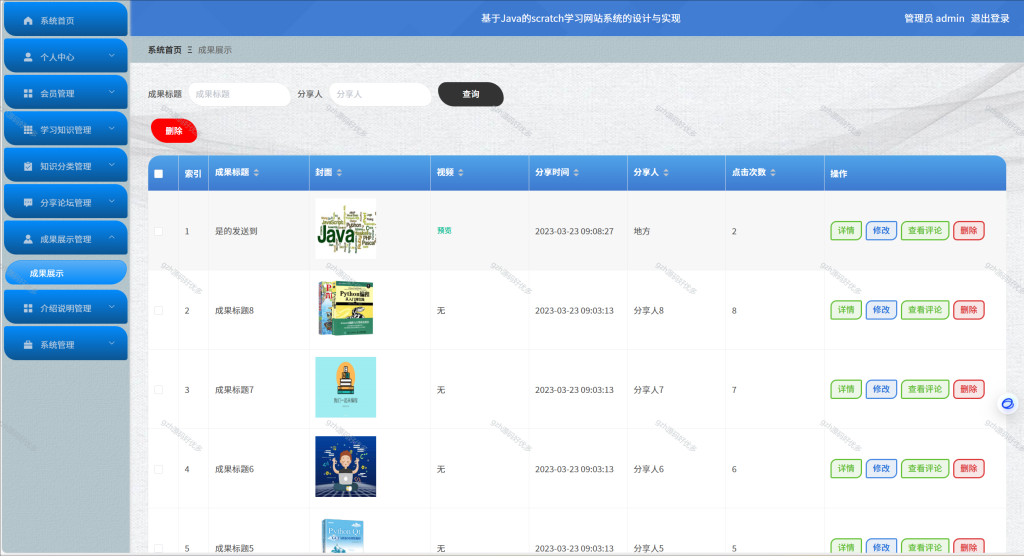
Task: Sort by 视频 column arrows
Action: point(461,172)
